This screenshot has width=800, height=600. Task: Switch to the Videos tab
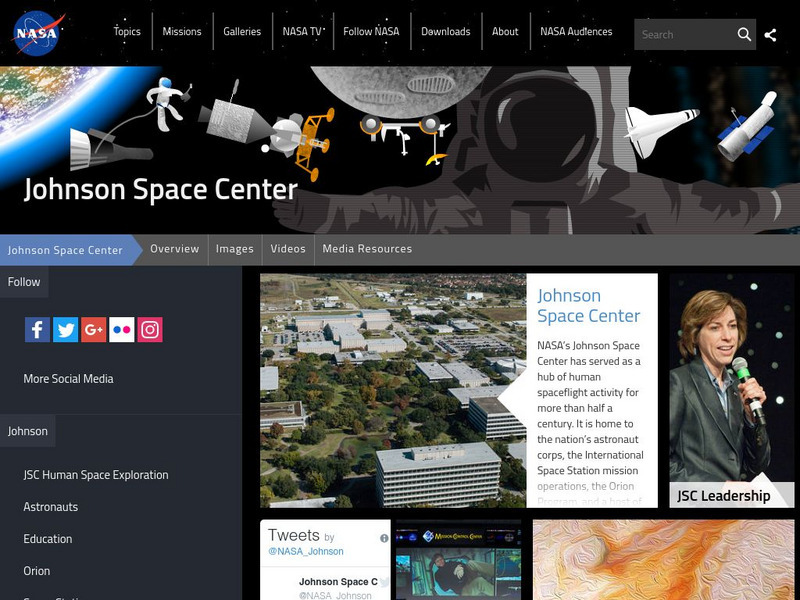click(x=288, y=249)
